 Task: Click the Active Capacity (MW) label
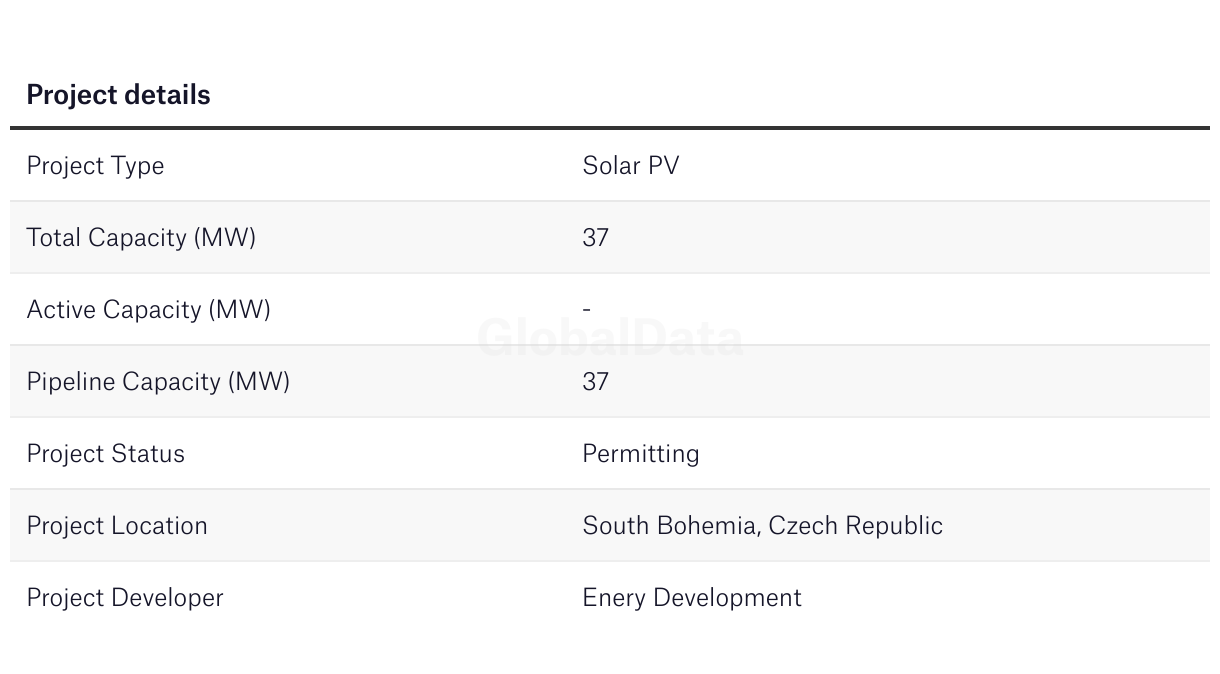(148, 310)
